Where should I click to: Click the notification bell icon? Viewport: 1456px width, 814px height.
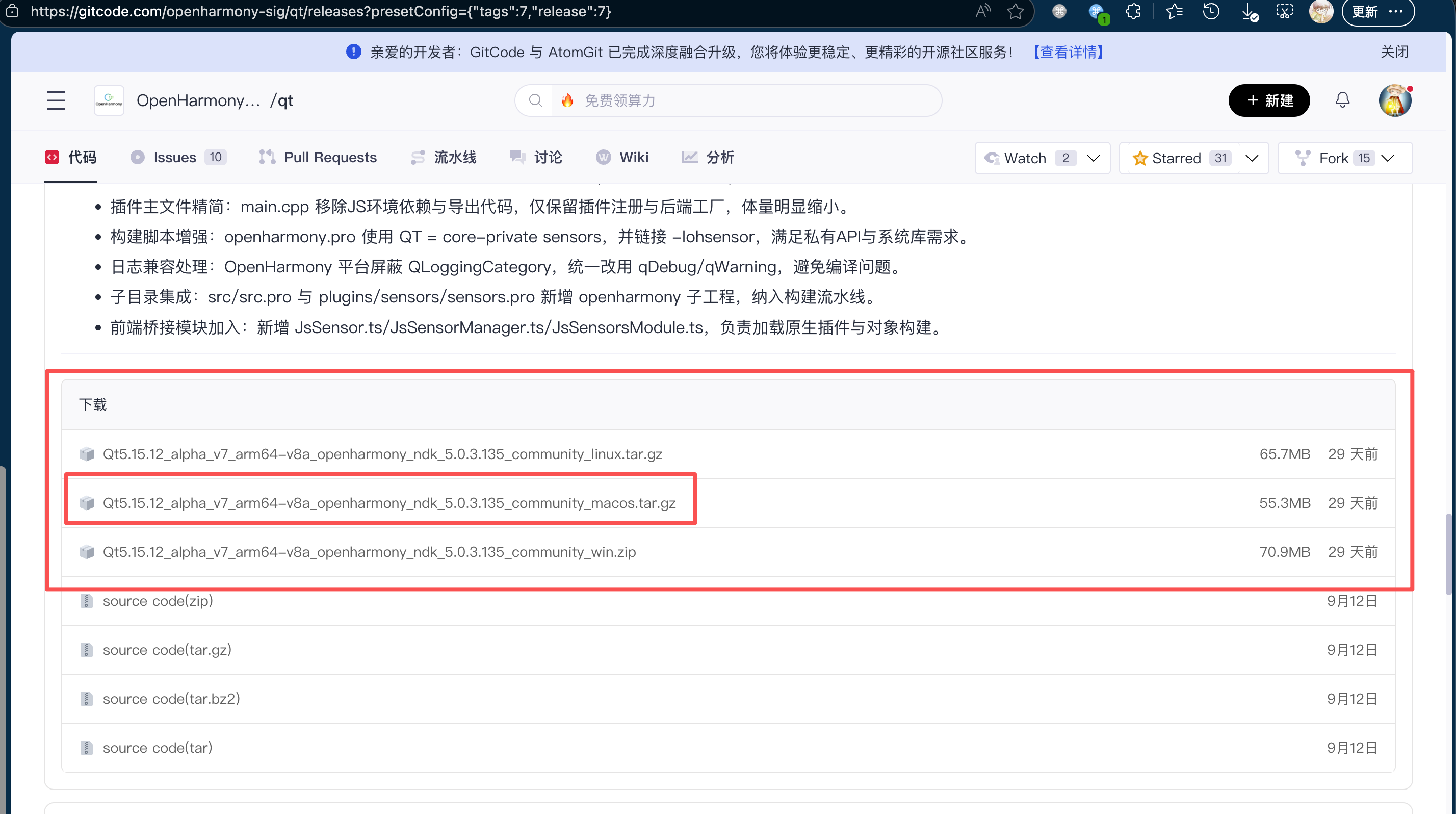[x=1342, y=100]
